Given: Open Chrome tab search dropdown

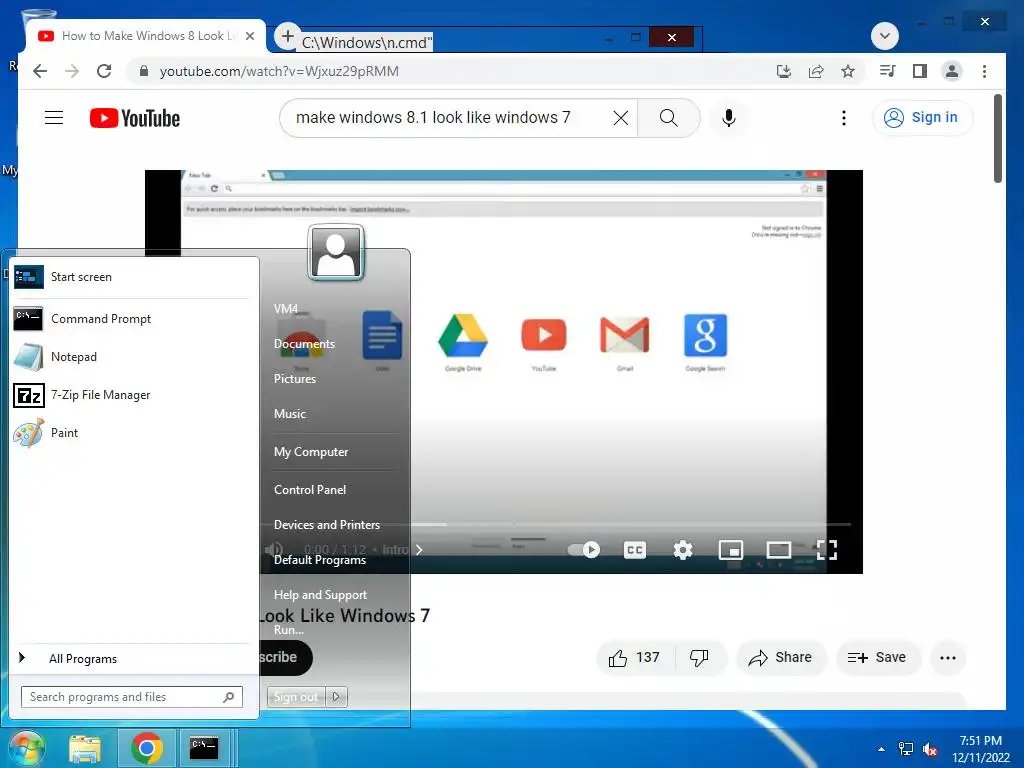Looking at the screenshot, I should tap(885, 36).
